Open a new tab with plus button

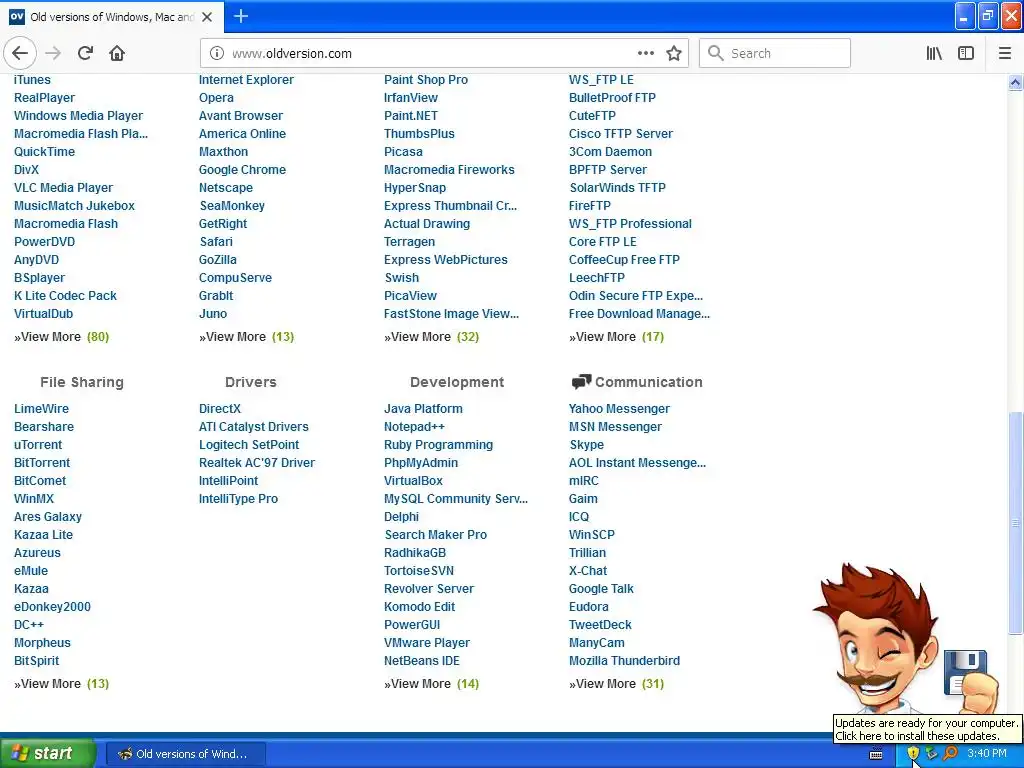click(x=241, y=16)
